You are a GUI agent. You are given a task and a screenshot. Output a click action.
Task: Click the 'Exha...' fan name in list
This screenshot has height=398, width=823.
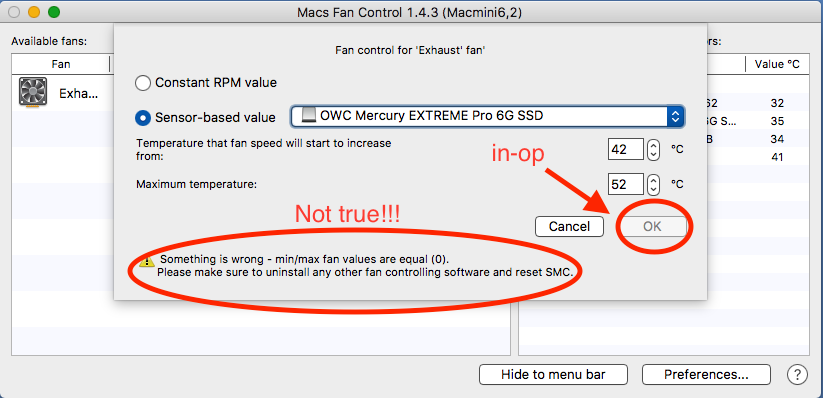pyautogui.click(x=78, y=94)
